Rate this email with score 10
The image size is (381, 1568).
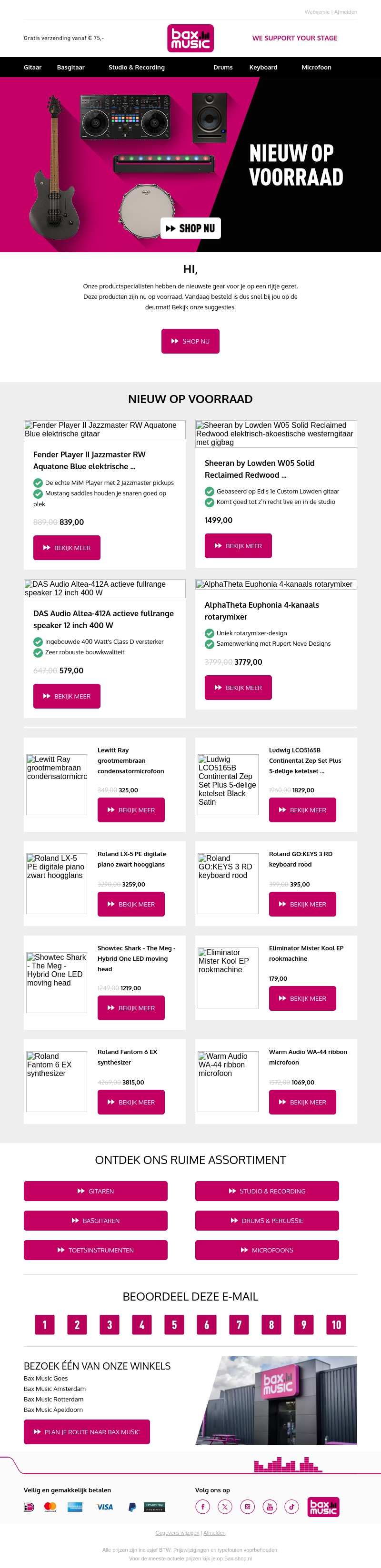336,1325
